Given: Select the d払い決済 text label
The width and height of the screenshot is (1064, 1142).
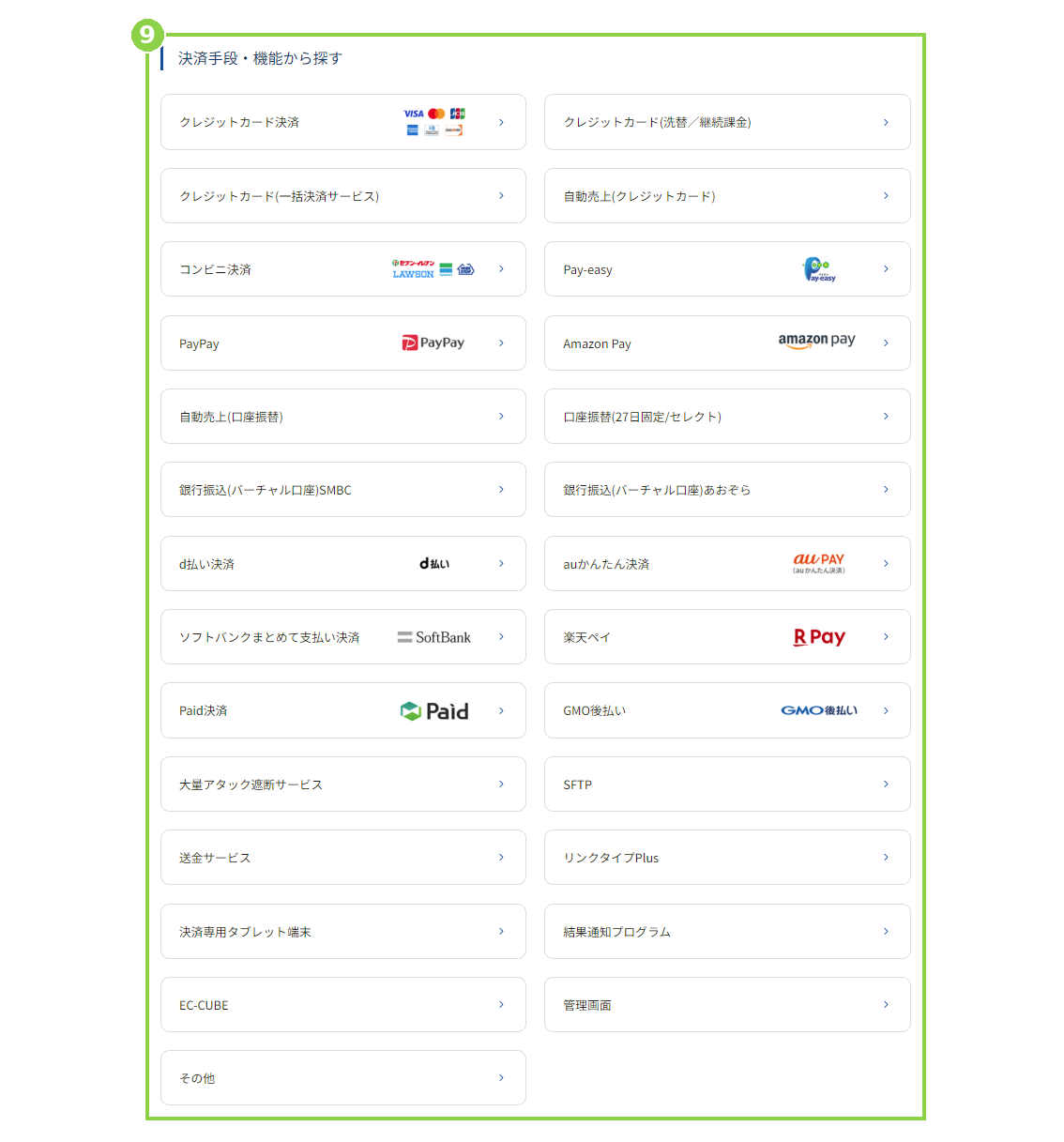Looking at the screenshot, I should click(206, 565).
